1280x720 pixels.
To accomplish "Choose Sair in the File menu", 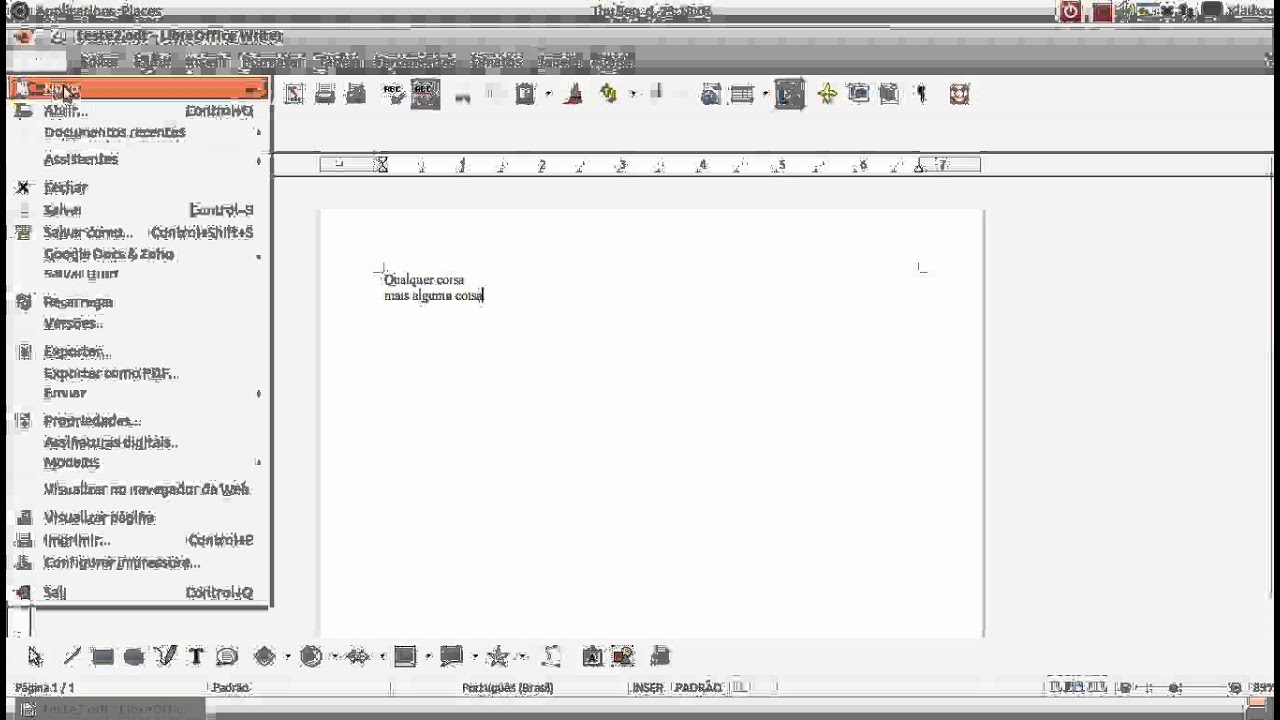I will click(x=139, y=592).
